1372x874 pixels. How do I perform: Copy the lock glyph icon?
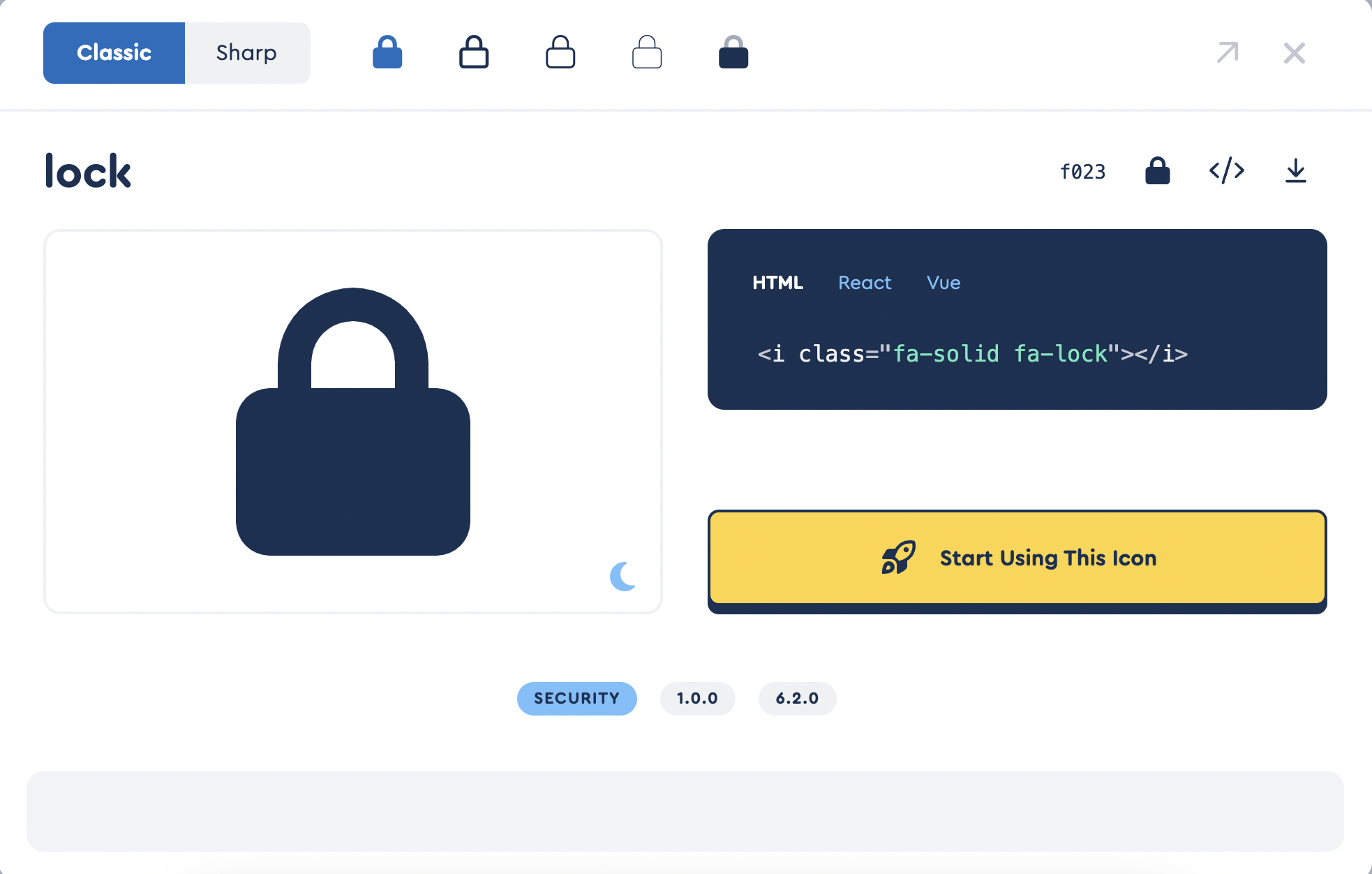(x=1158, y=171)
